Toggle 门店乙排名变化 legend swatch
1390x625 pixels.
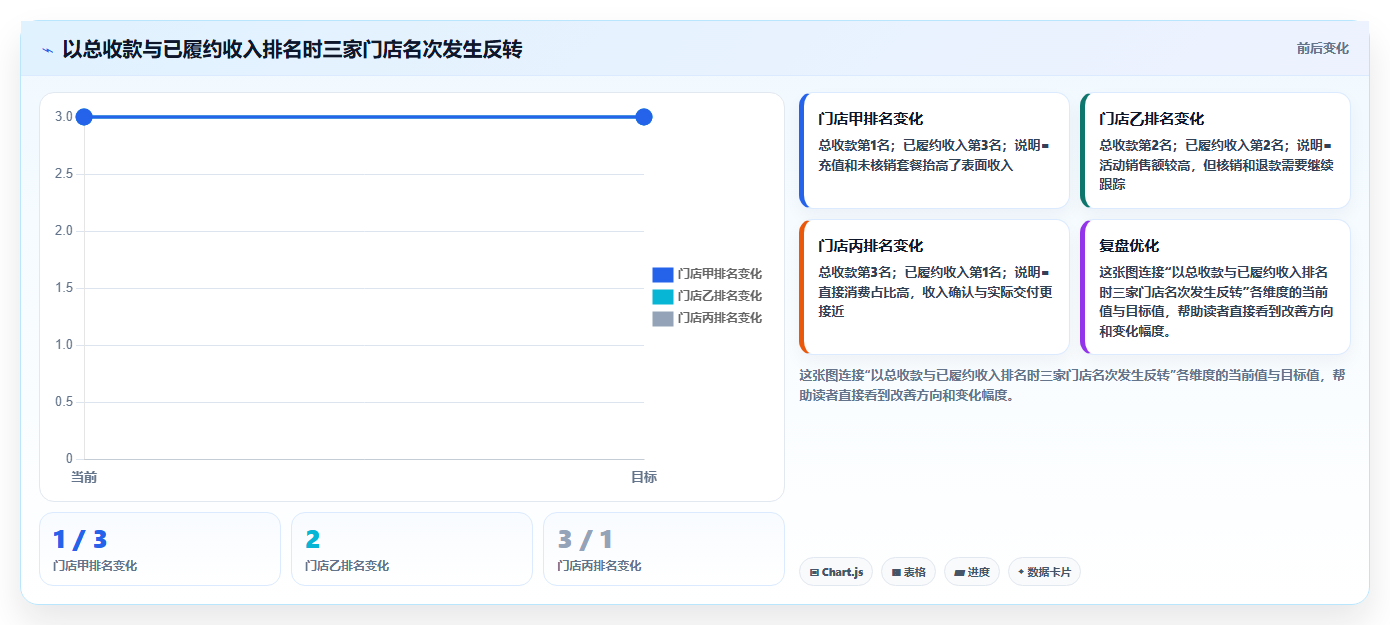662,296
